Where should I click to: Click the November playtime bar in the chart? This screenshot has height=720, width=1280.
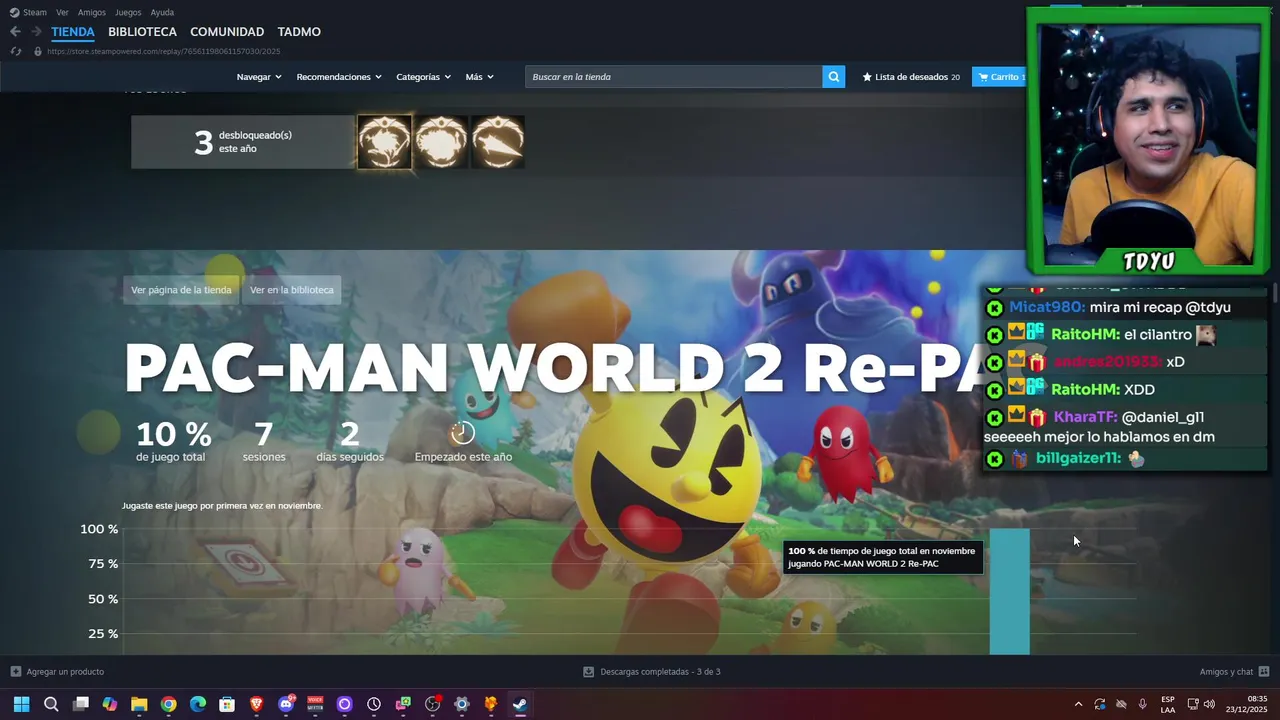pos(1009,591)
